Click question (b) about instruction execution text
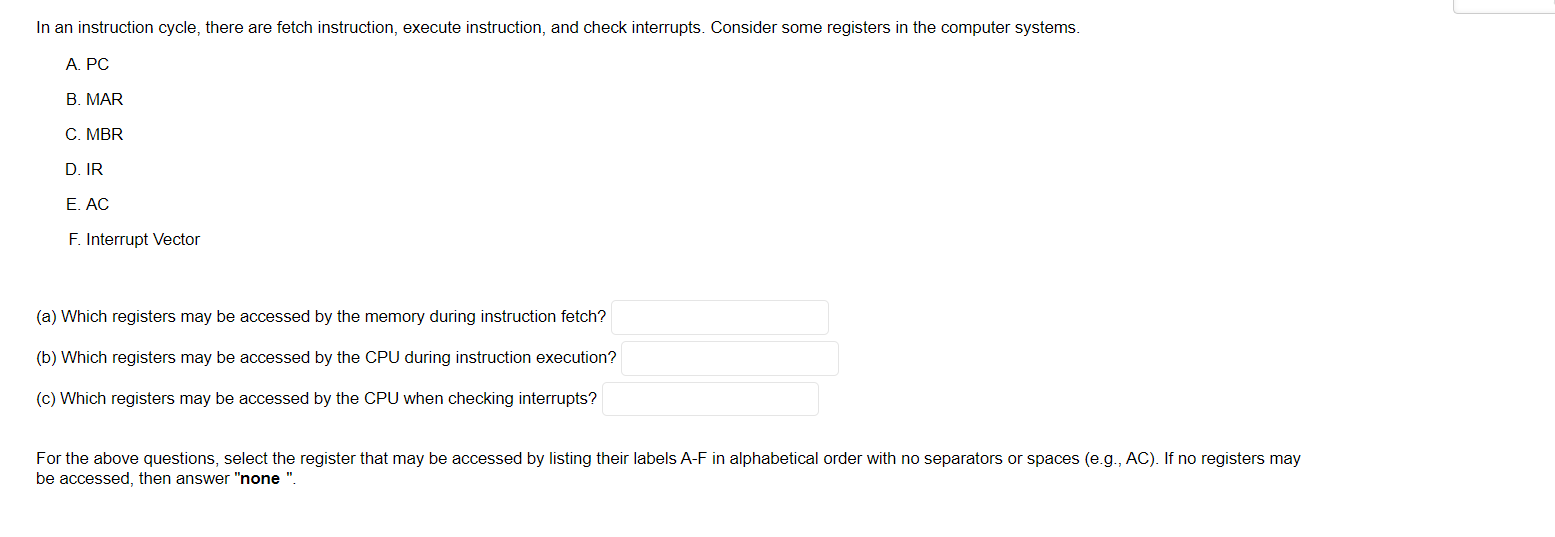 pyautogui.click(x=326, y=358)
